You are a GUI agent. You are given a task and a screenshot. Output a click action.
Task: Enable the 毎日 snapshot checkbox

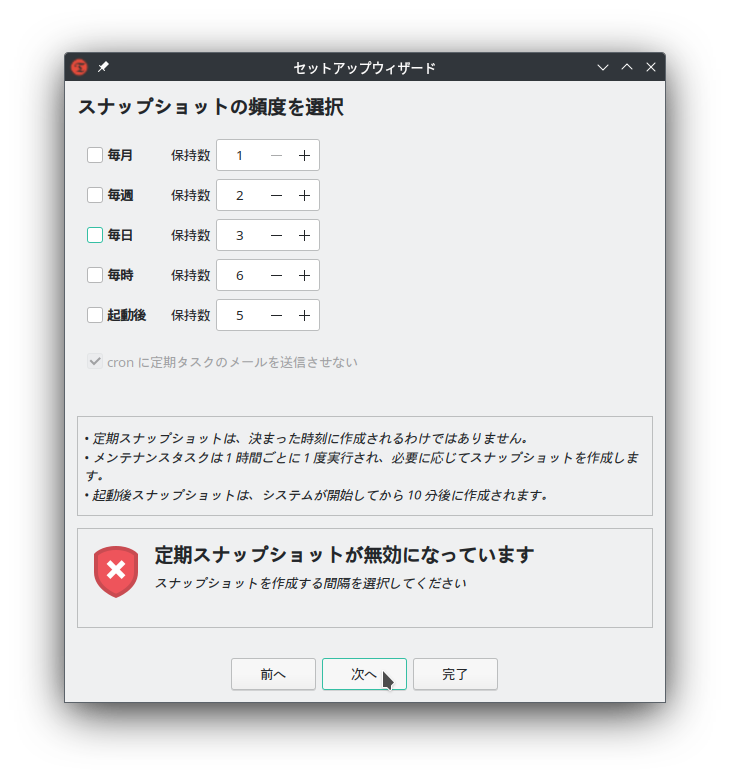pyautogui.click(x=95, y=235)
